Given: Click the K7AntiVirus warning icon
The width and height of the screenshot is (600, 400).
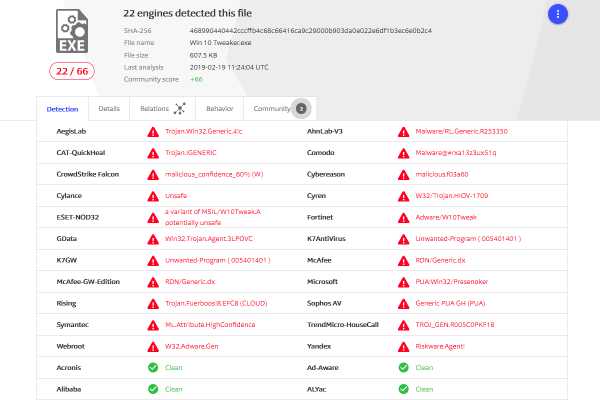Looking at the screenshot, I should click(403, 239).
